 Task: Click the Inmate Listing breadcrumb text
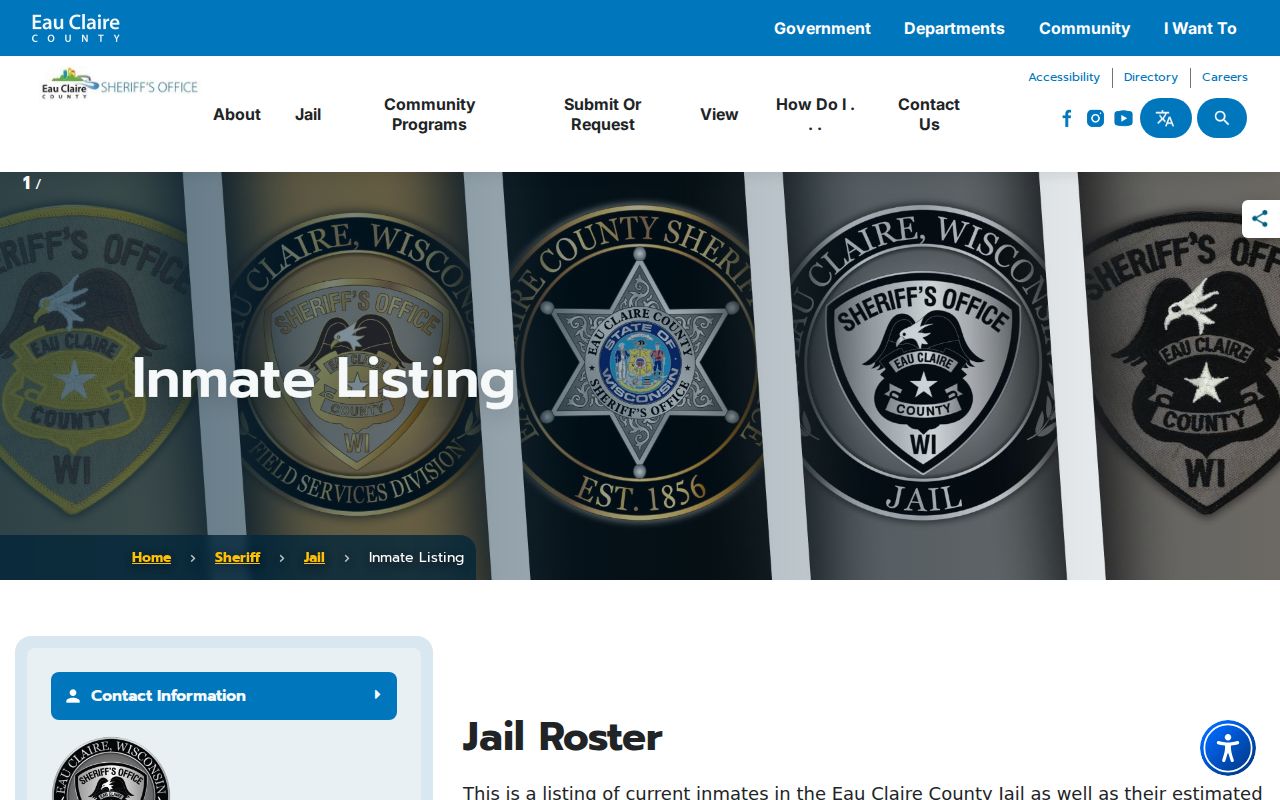coord(416,557)
